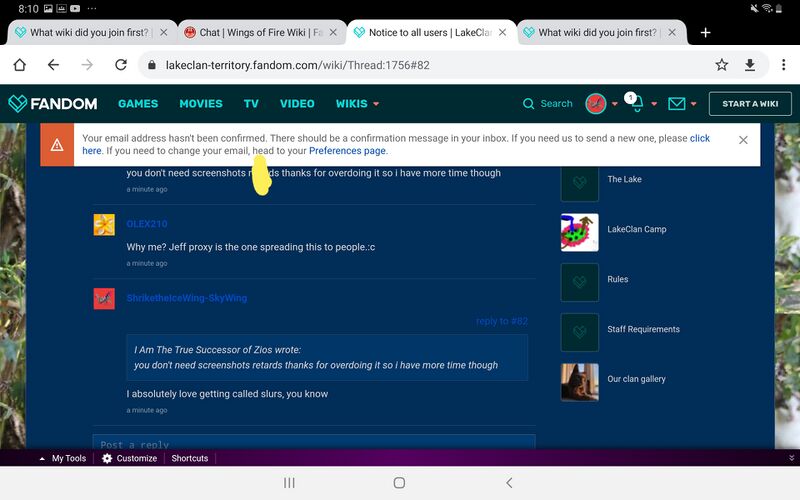Dismiss the email confirmation banner
Image resolution: width=800 pixels, height=500 pixels.
[x=743, y=140]
